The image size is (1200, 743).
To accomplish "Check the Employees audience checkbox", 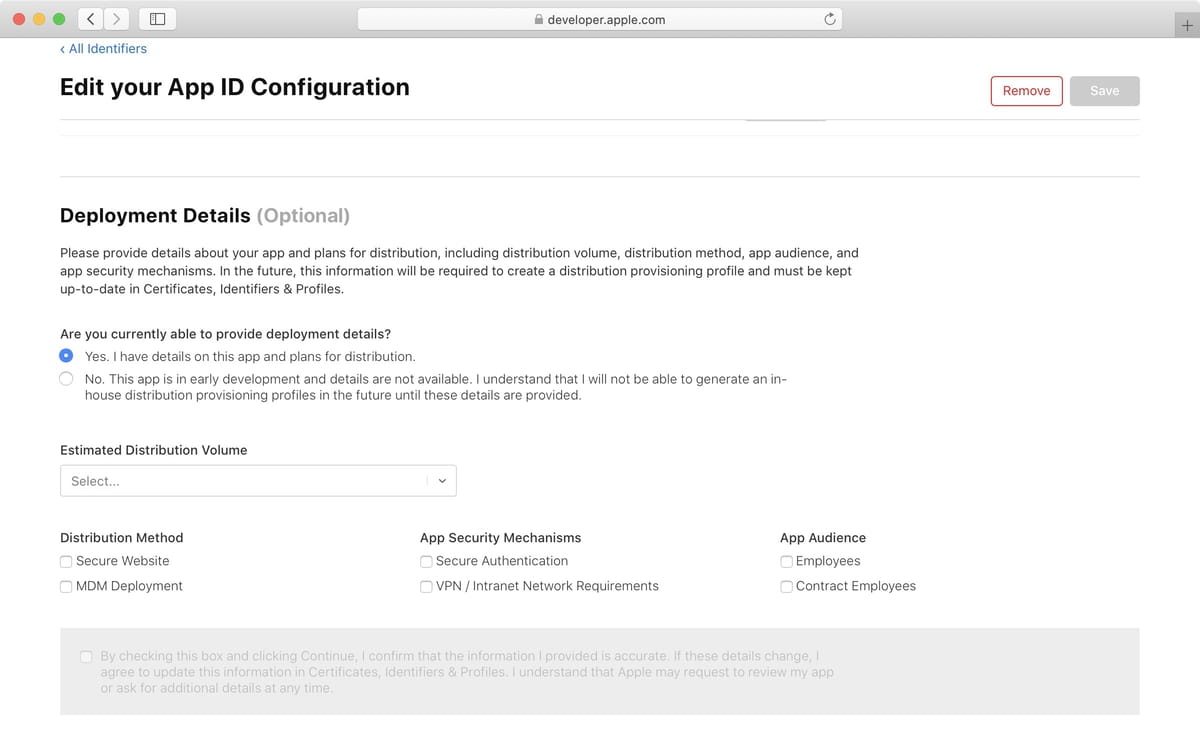I will click(786, 562).
